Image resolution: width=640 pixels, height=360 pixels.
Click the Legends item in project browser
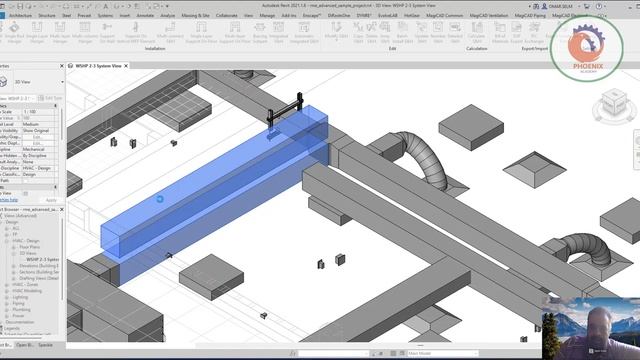[x=12, y=328]
